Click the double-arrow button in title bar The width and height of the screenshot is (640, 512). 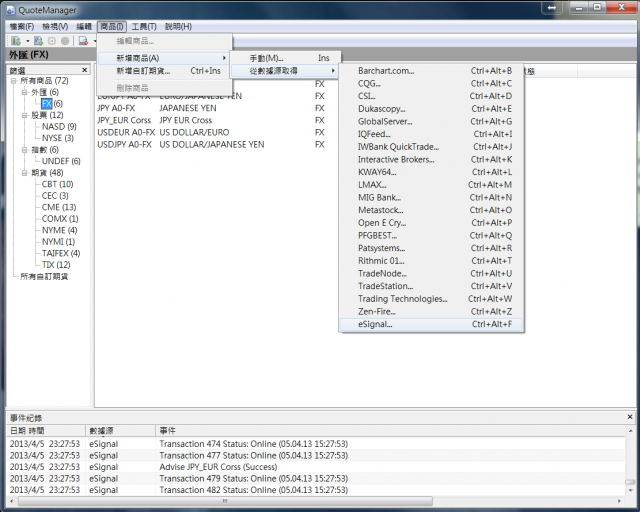[552, 7]
